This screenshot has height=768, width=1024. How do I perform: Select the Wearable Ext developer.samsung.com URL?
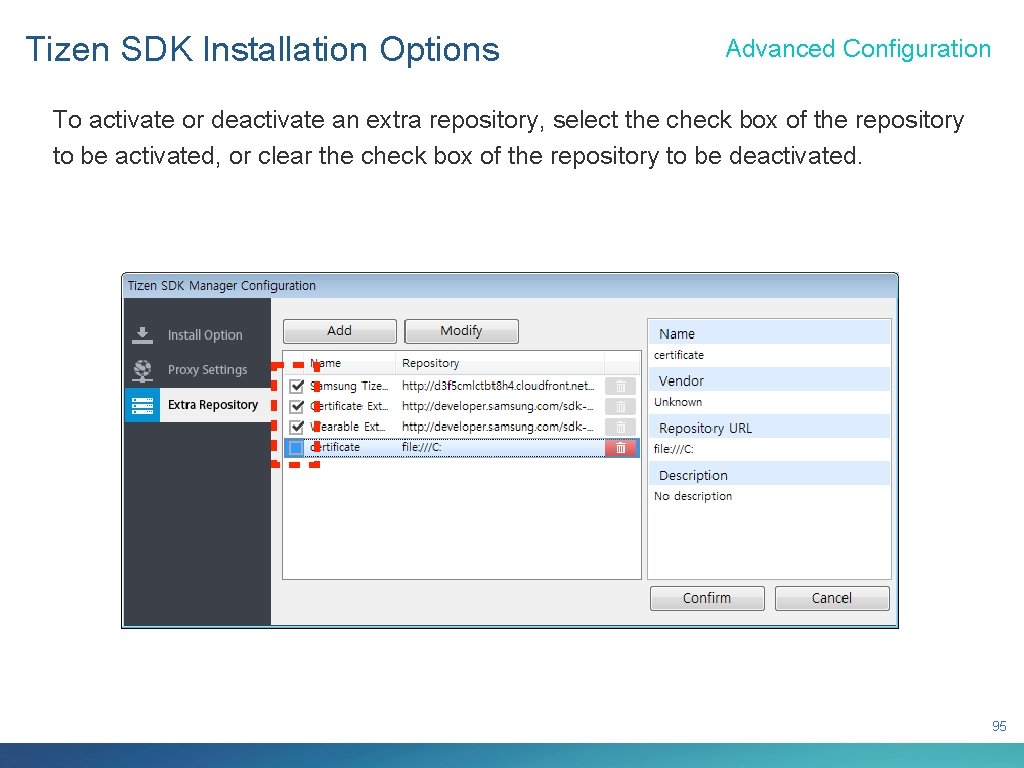tap(498, 427)
